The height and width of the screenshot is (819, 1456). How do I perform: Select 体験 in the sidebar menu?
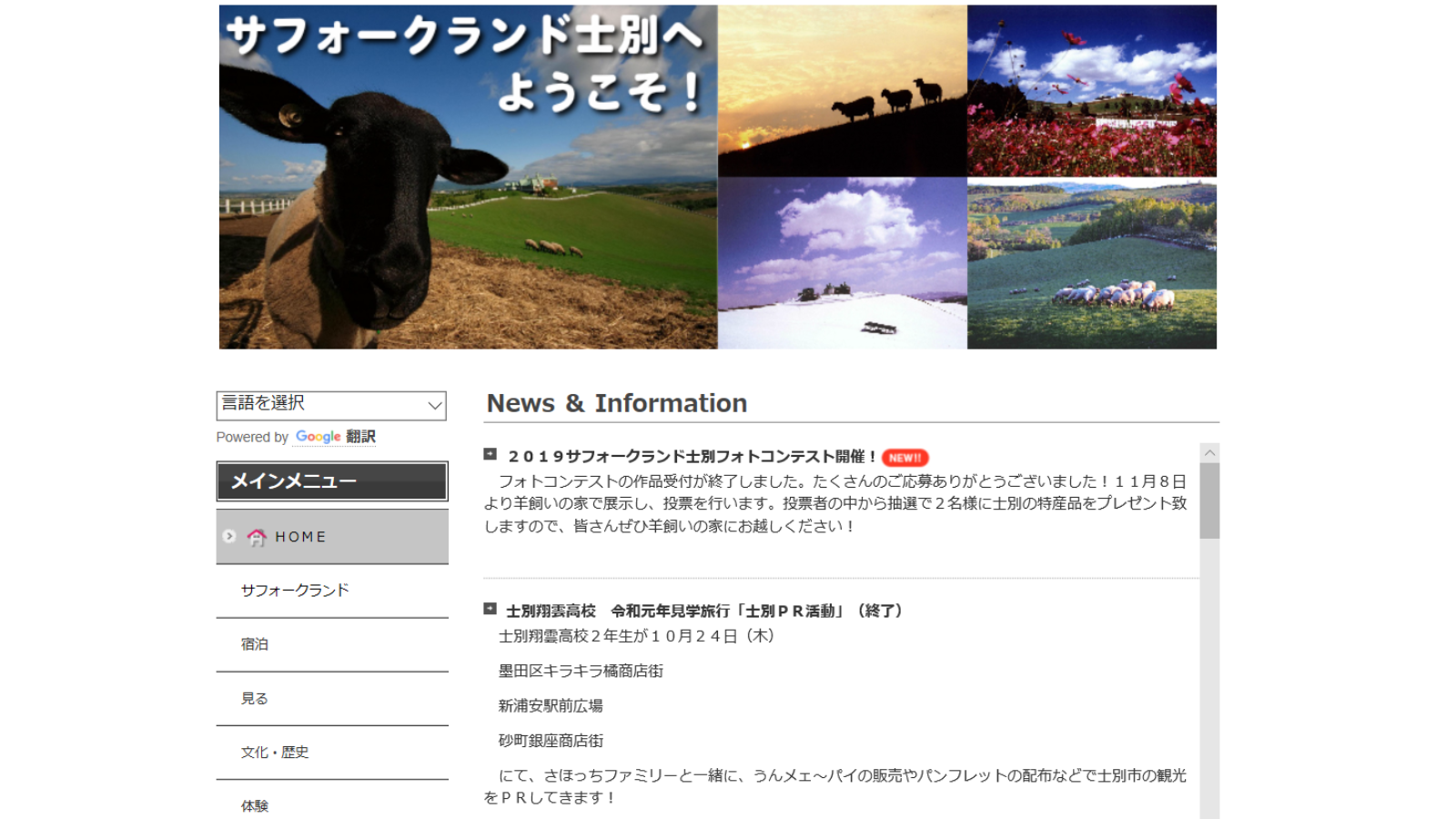(255, 806)
